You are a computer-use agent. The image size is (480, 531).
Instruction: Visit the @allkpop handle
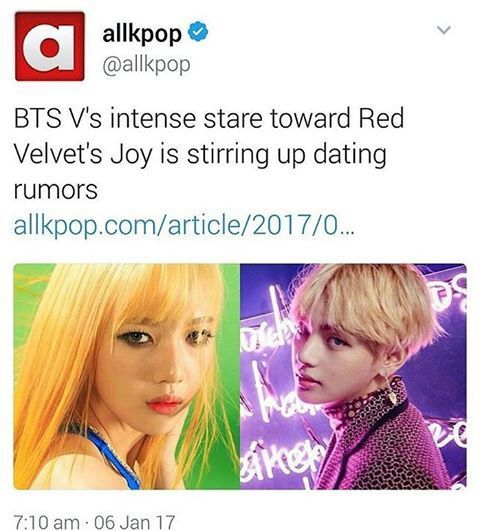[146, 64]
